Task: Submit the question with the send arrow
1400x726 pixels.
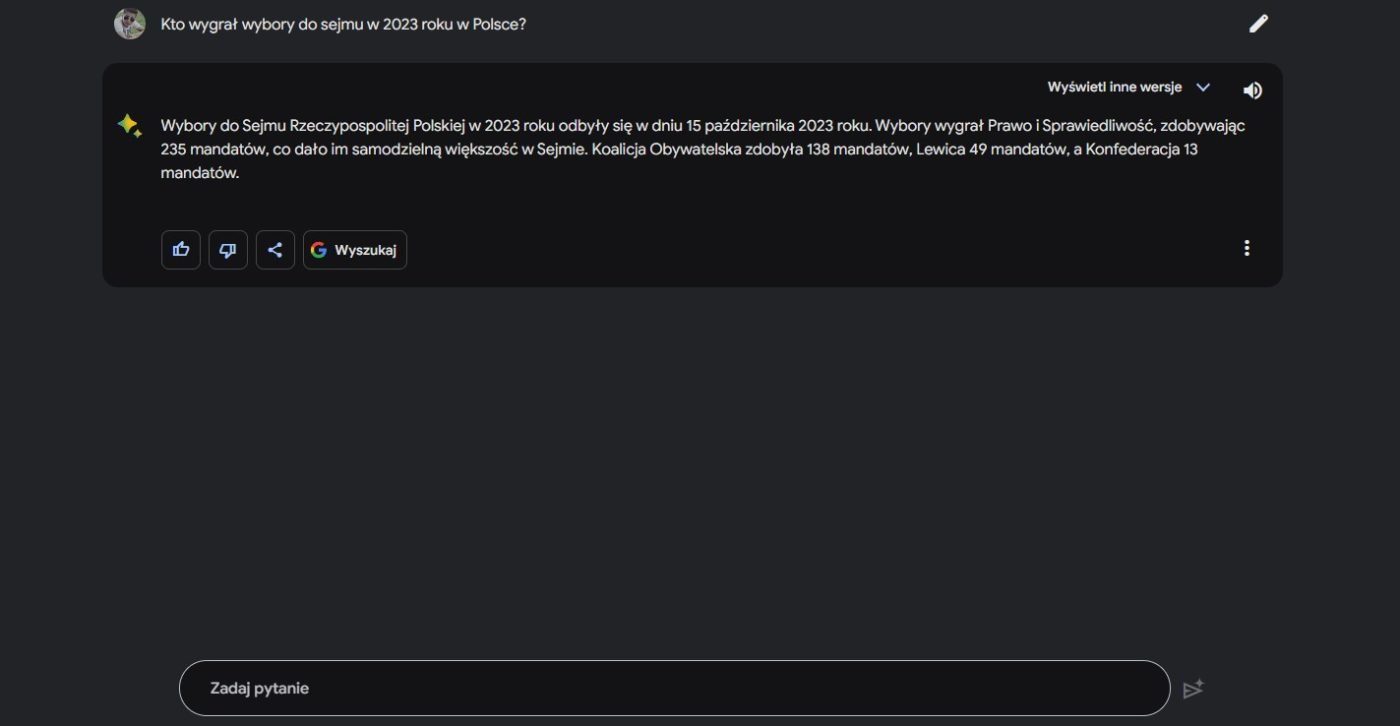Action: pyautogui.click(x=1193, y=689)
